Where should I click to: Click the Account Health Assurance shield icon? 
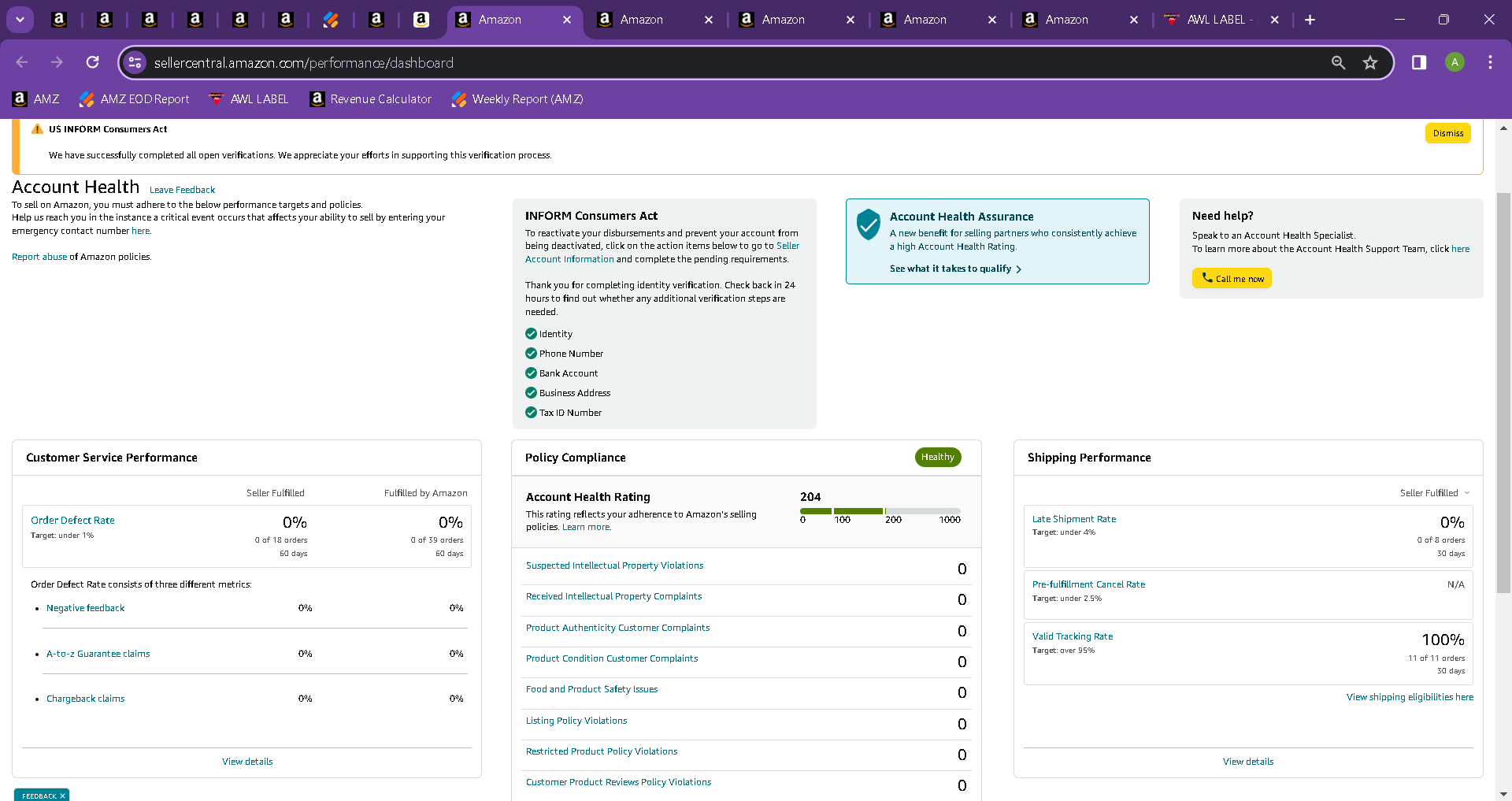pyautogui.click(x=868, y=224)
